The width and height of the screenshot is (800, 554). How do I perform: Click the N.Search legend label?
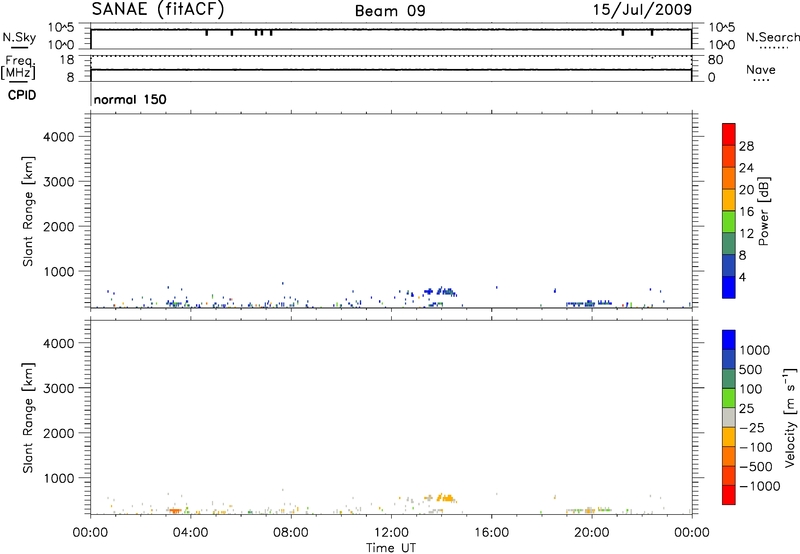(x=772, y=37)
